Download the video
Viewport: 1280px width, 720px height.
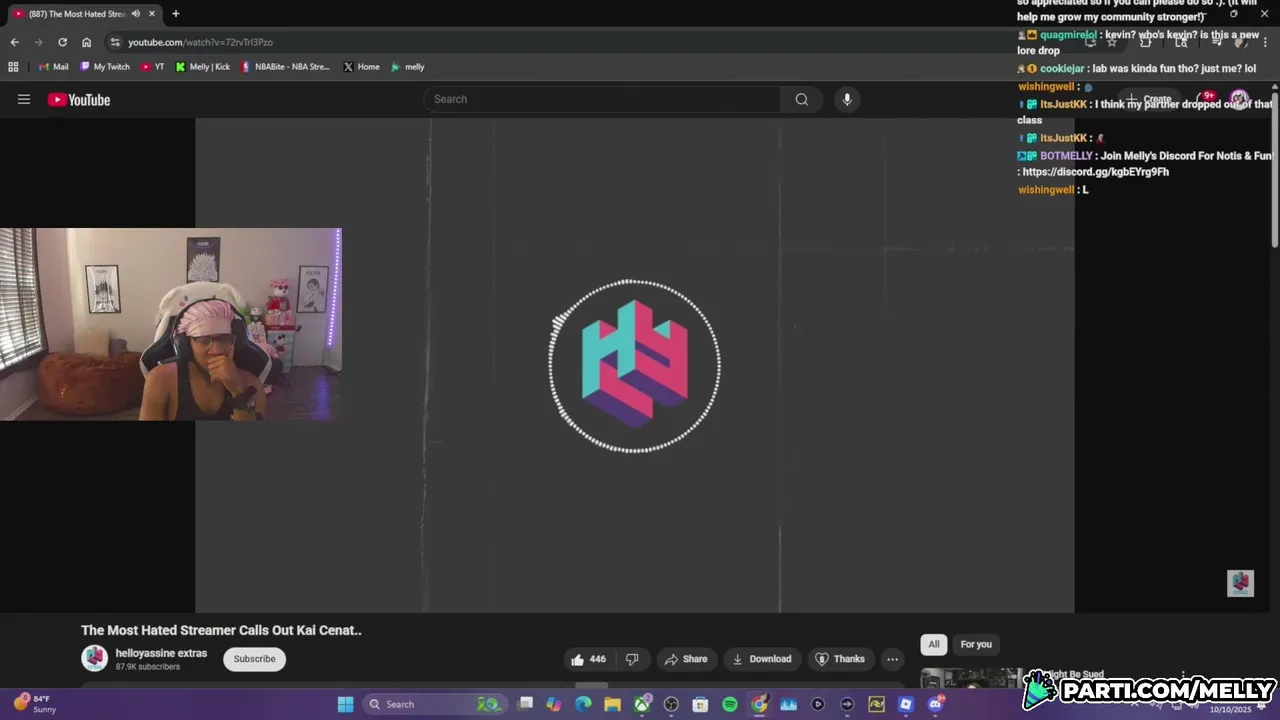pos(762,659)
